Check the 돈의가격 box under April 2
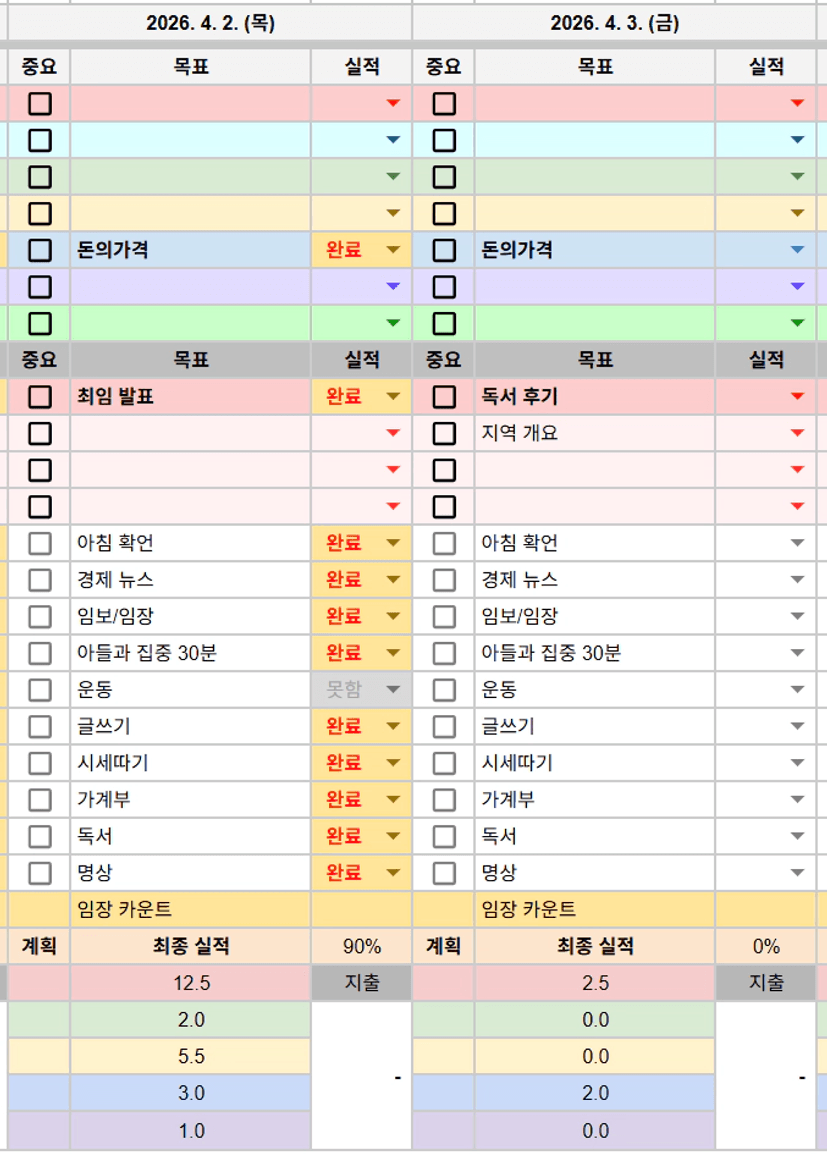The height and width of the screenshot is (1167, 827). [40, 250]
